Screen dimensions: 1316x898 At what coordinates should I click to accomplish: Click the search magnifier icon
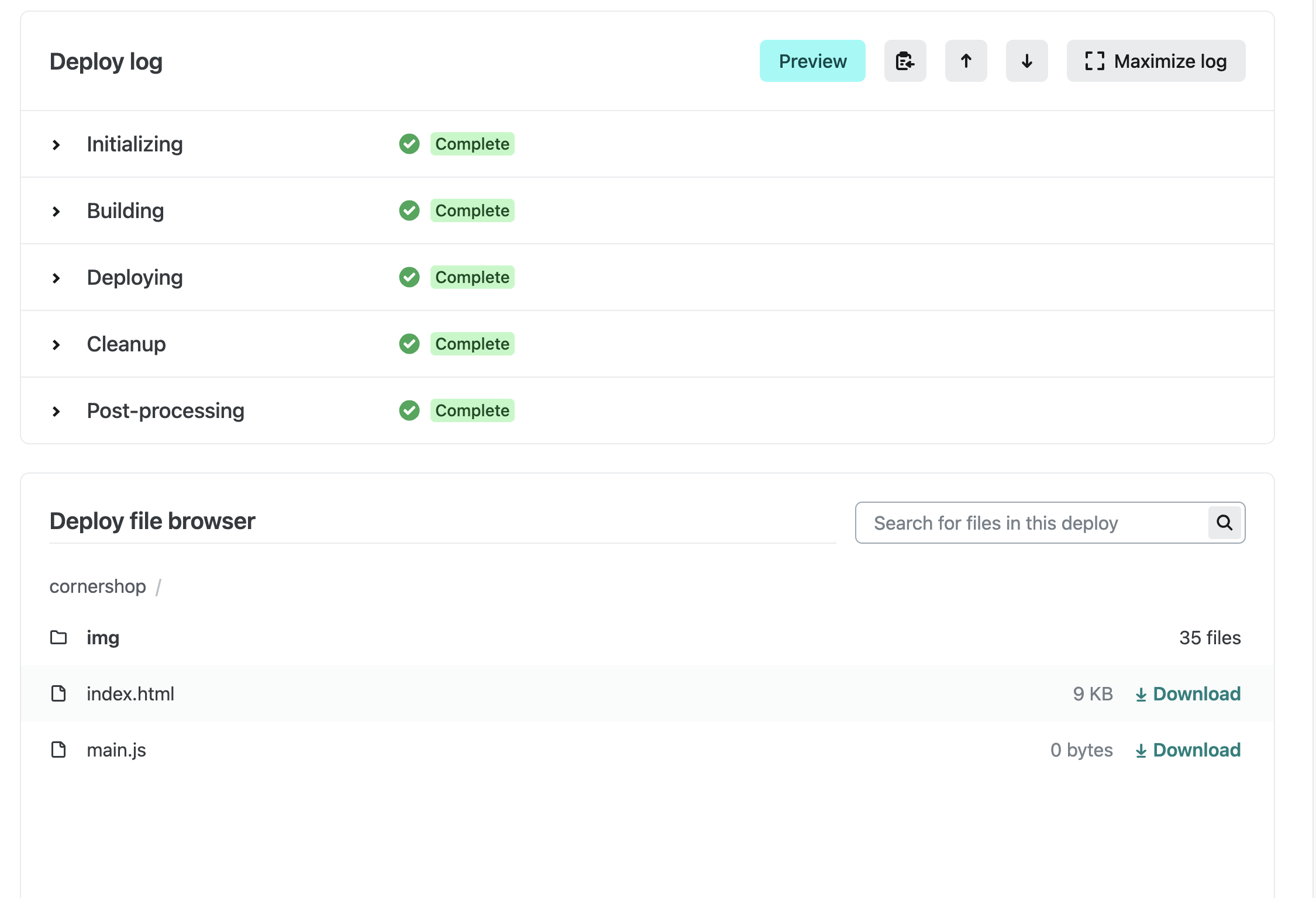click(1224, 522)
